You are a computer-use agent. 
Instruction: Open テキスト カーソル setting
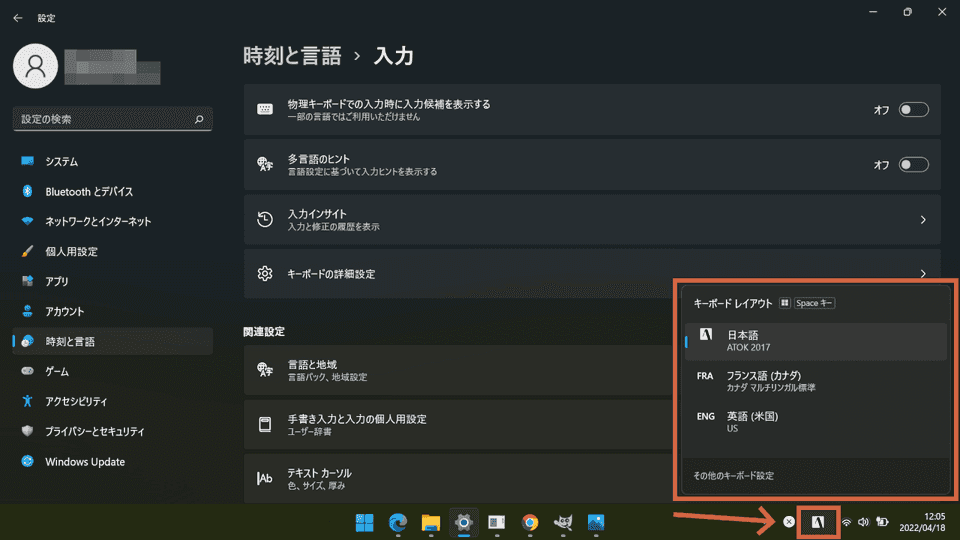click(458, 478)
